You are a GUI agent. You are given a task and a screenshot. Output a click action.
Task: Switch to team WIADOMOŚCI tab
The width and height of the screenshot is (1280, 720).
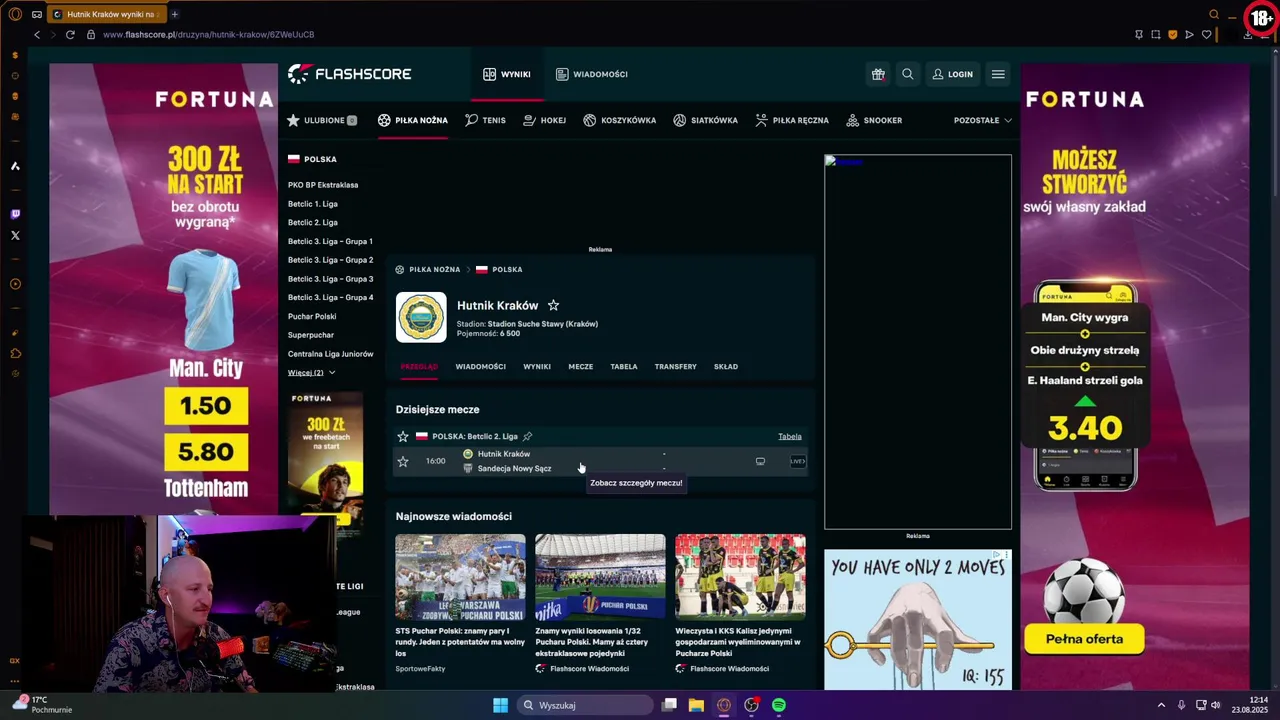click(481, 367)
